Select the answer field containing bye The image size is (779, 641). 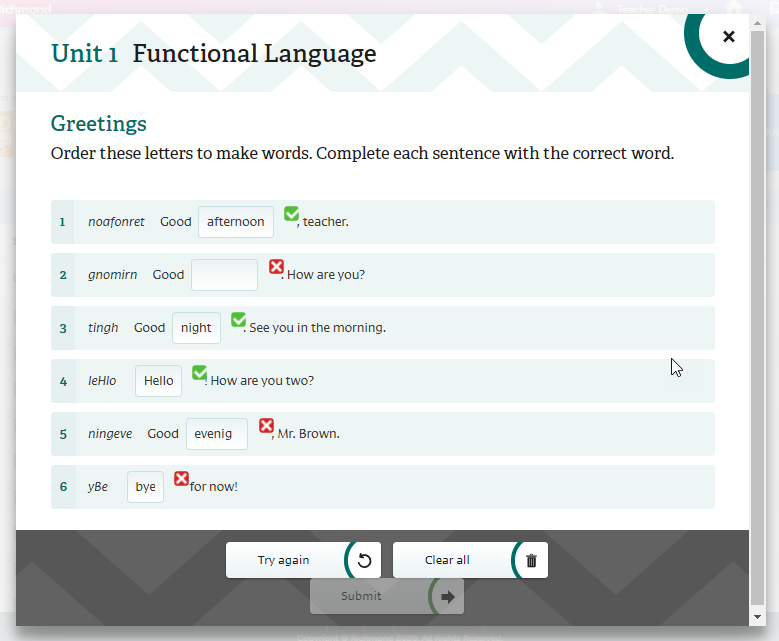[145, 487]
